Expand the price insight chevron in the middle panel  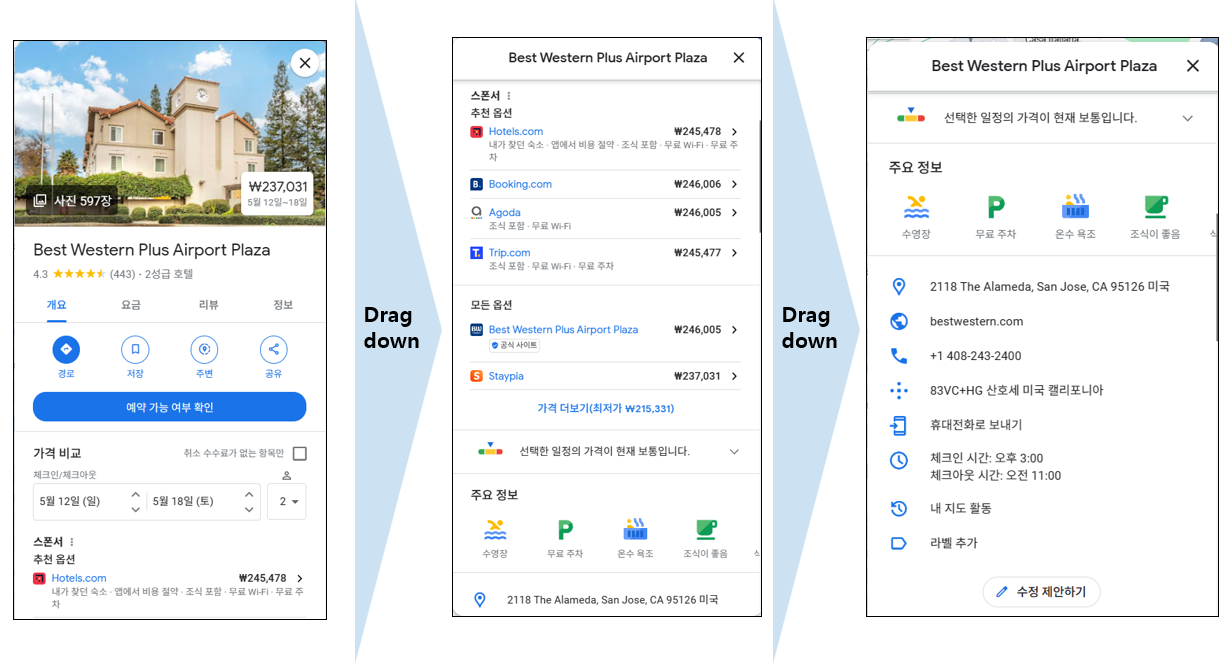[734, 452]
